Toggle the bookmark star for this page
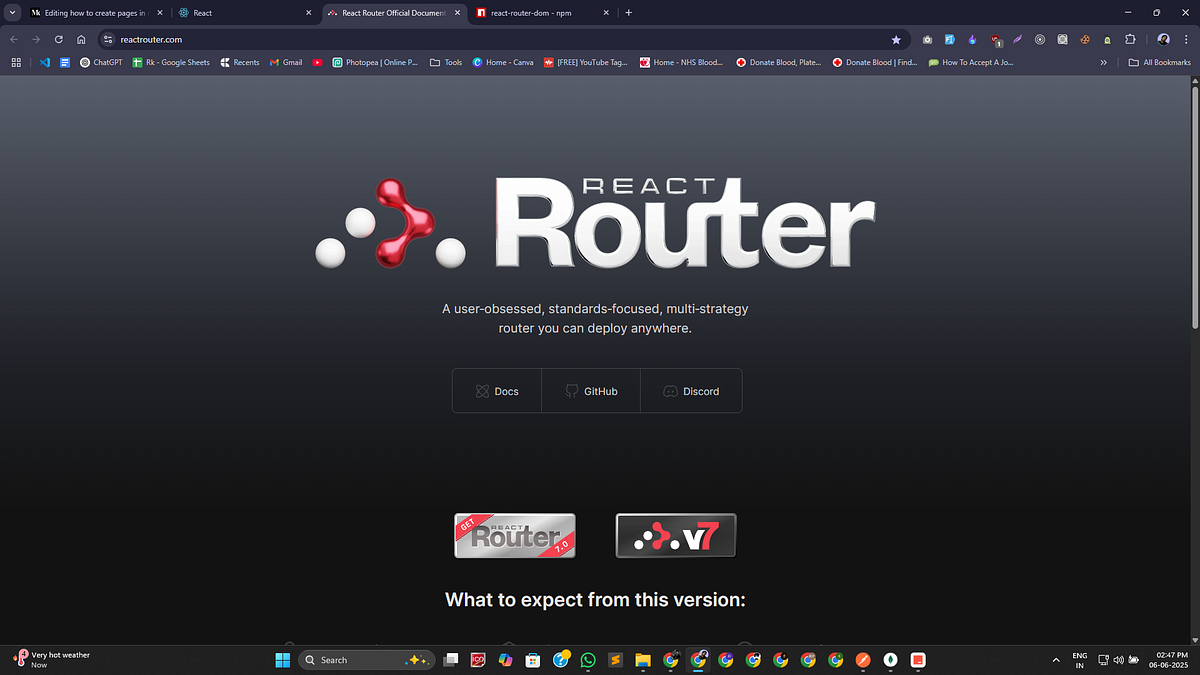 coord(896,39)
